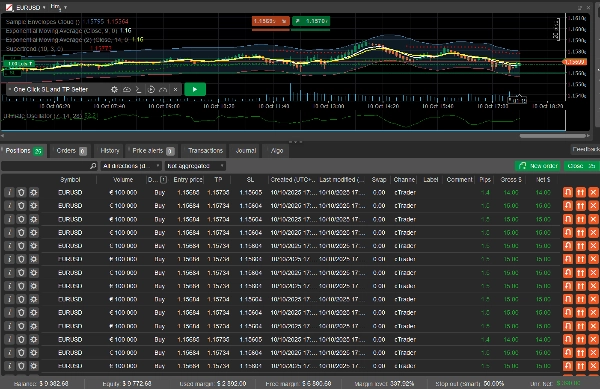600x389 pixels.
Task: Open the History tab
Action: point(110,151)
